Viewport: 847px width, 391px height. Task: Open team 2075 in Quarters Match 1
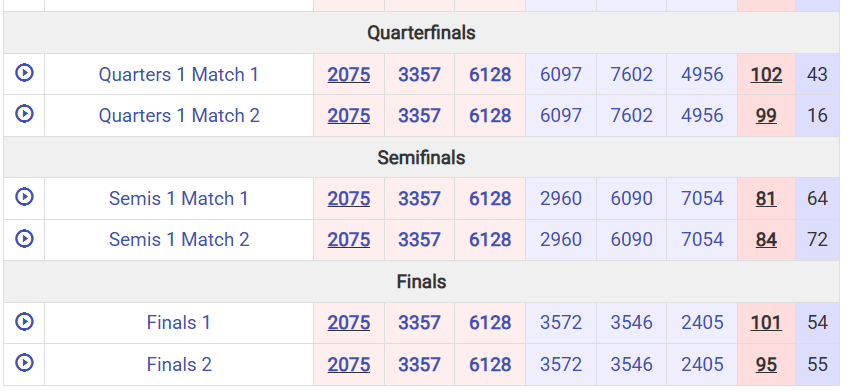349,75
